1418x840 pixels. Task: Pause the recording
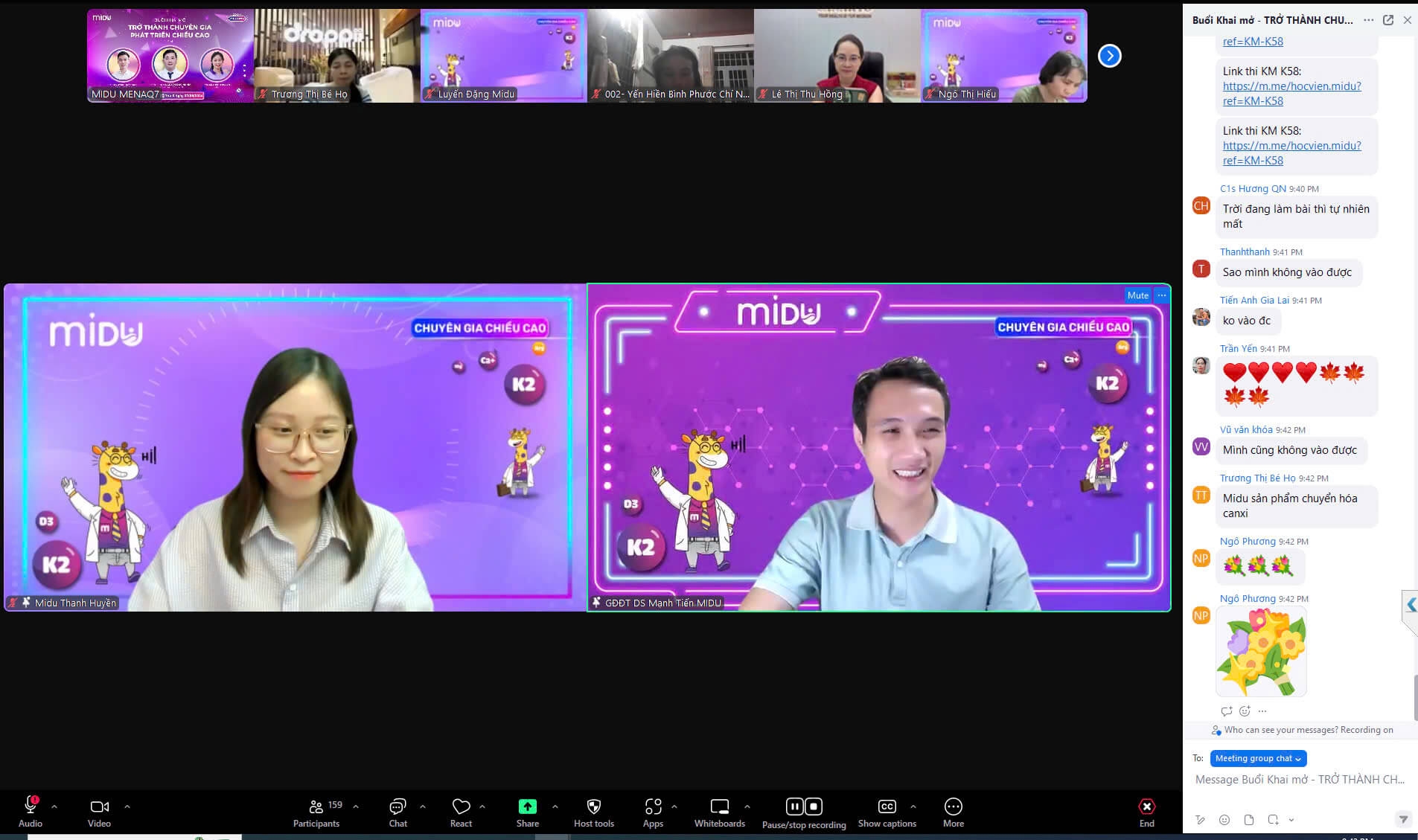click(795, 807)
